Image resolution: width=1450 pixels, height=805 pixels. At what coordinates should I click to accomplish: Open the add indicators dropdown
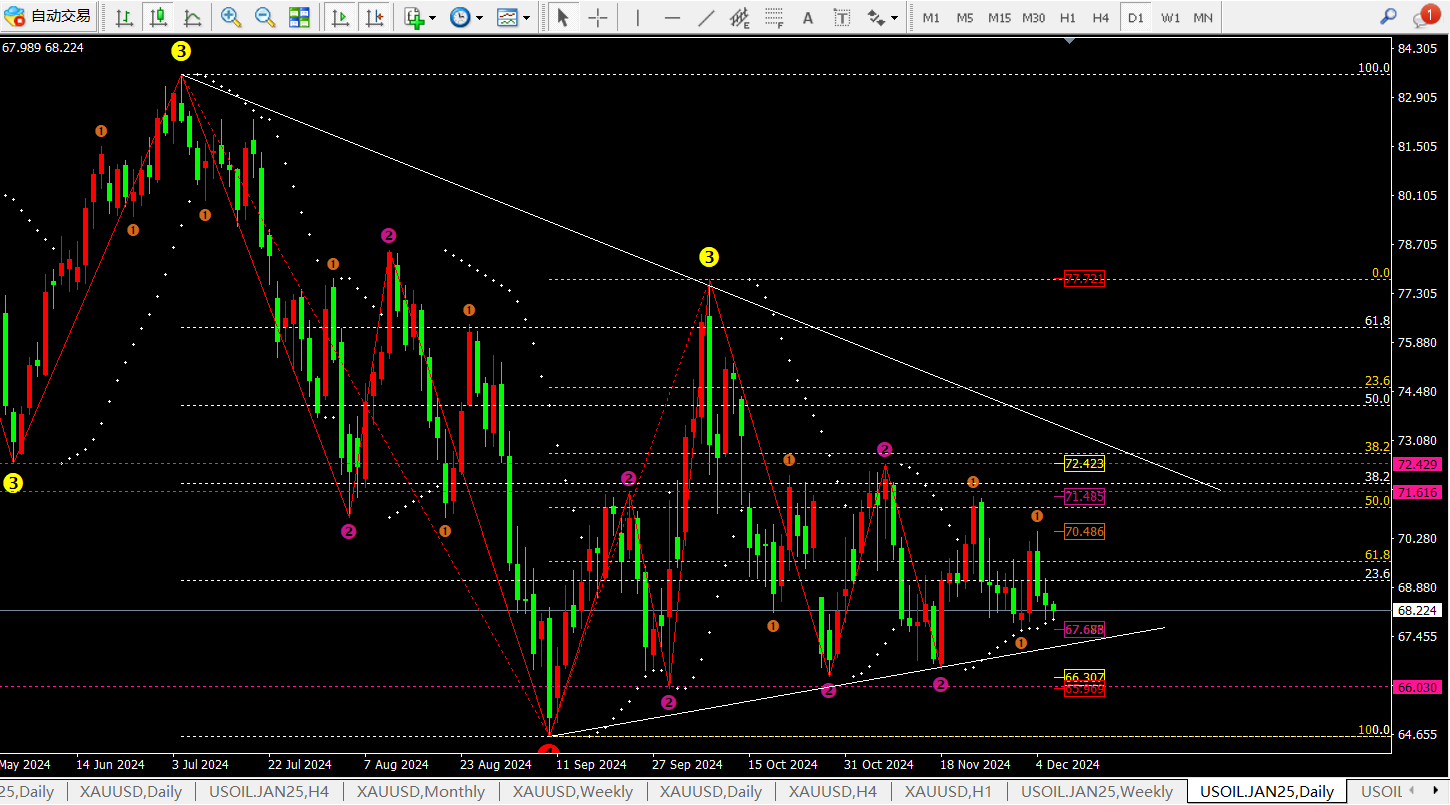419,17
